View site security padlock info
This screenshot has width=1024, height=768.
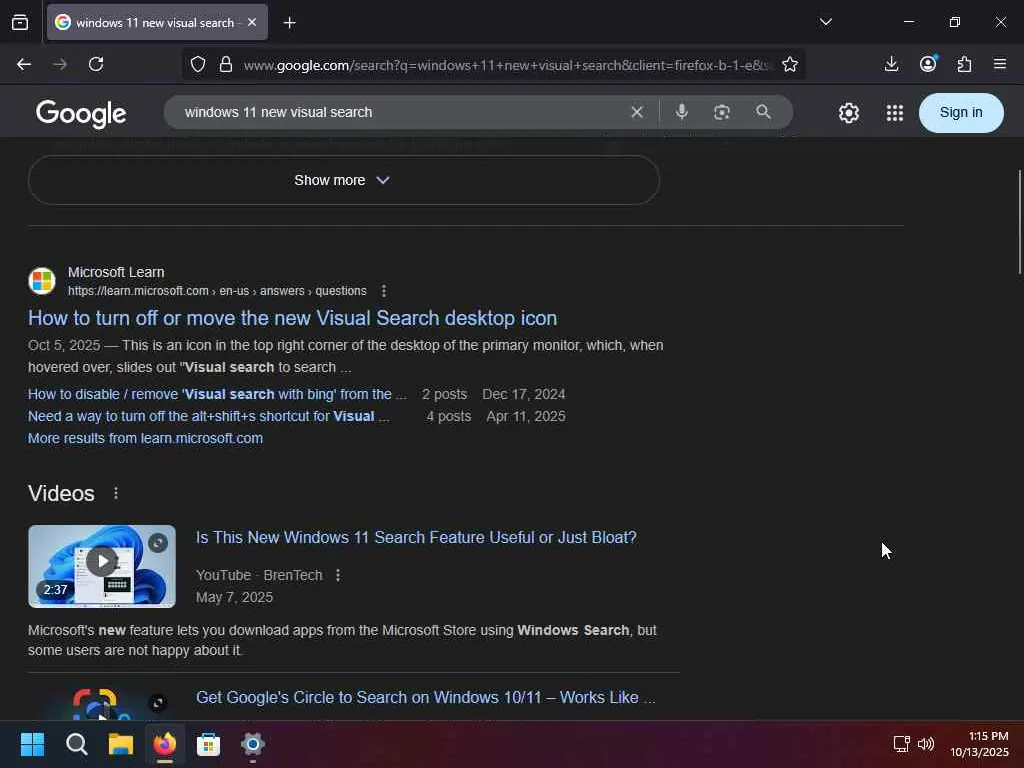click(x=226, y=64)
